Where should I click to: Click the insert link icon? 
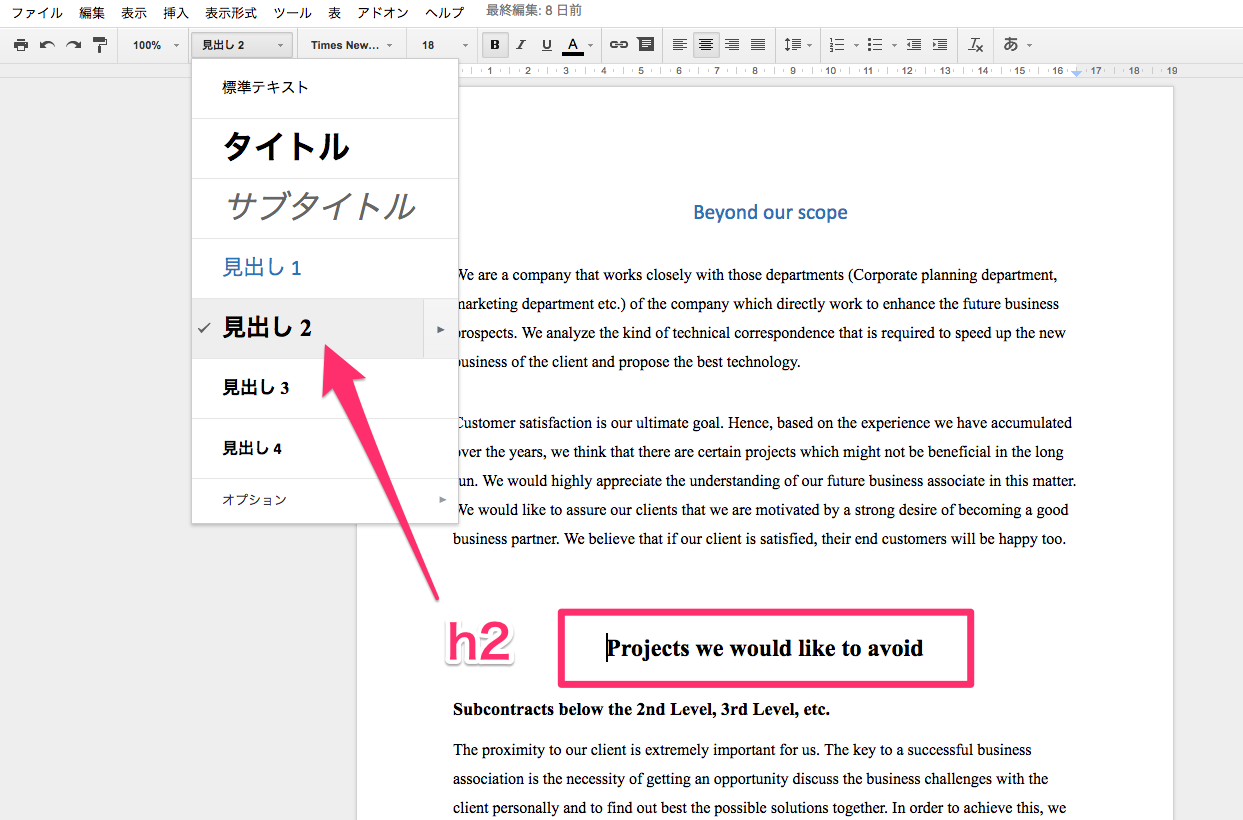[619, 45]
